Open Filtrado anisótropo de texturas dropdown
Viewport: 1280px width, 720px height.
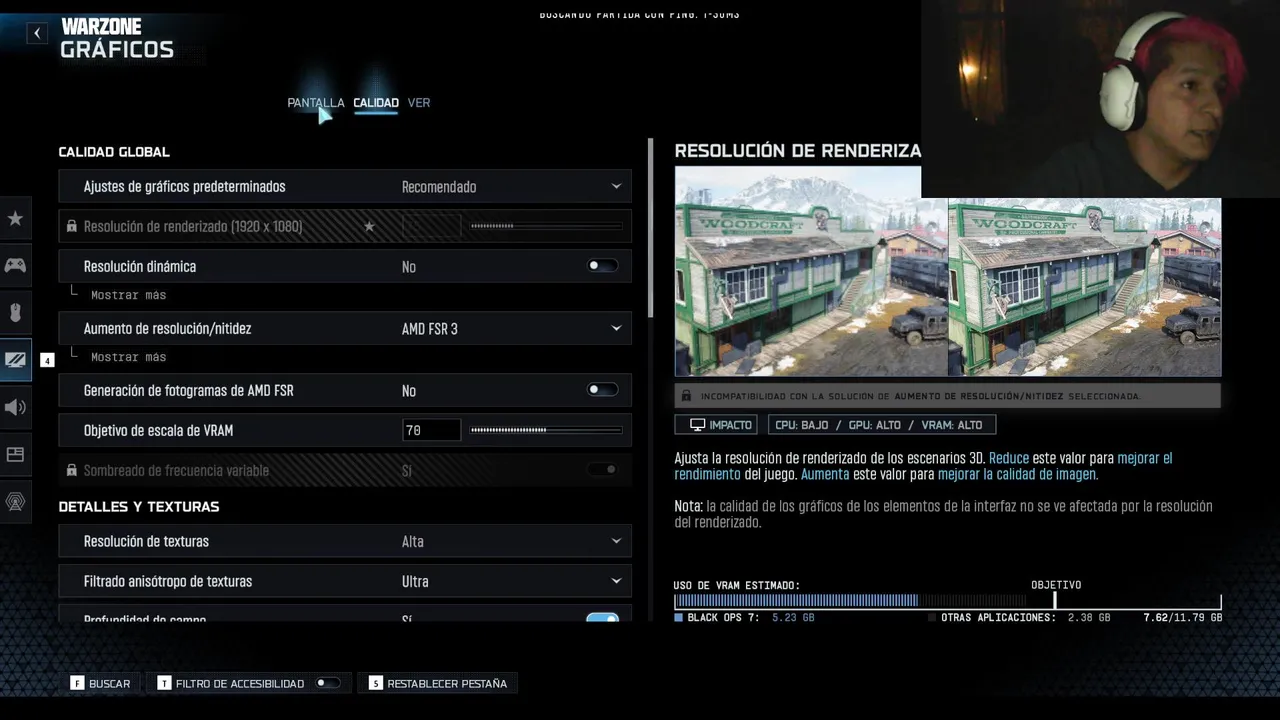(345, 581)
